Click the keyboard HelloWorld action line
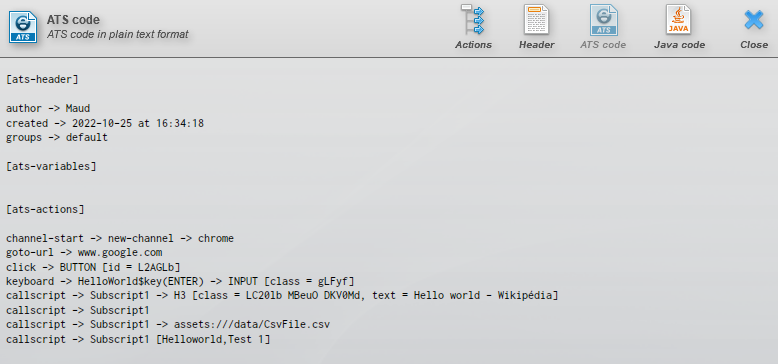Viewport: 778px width, 364px height. tap(180, 282)
